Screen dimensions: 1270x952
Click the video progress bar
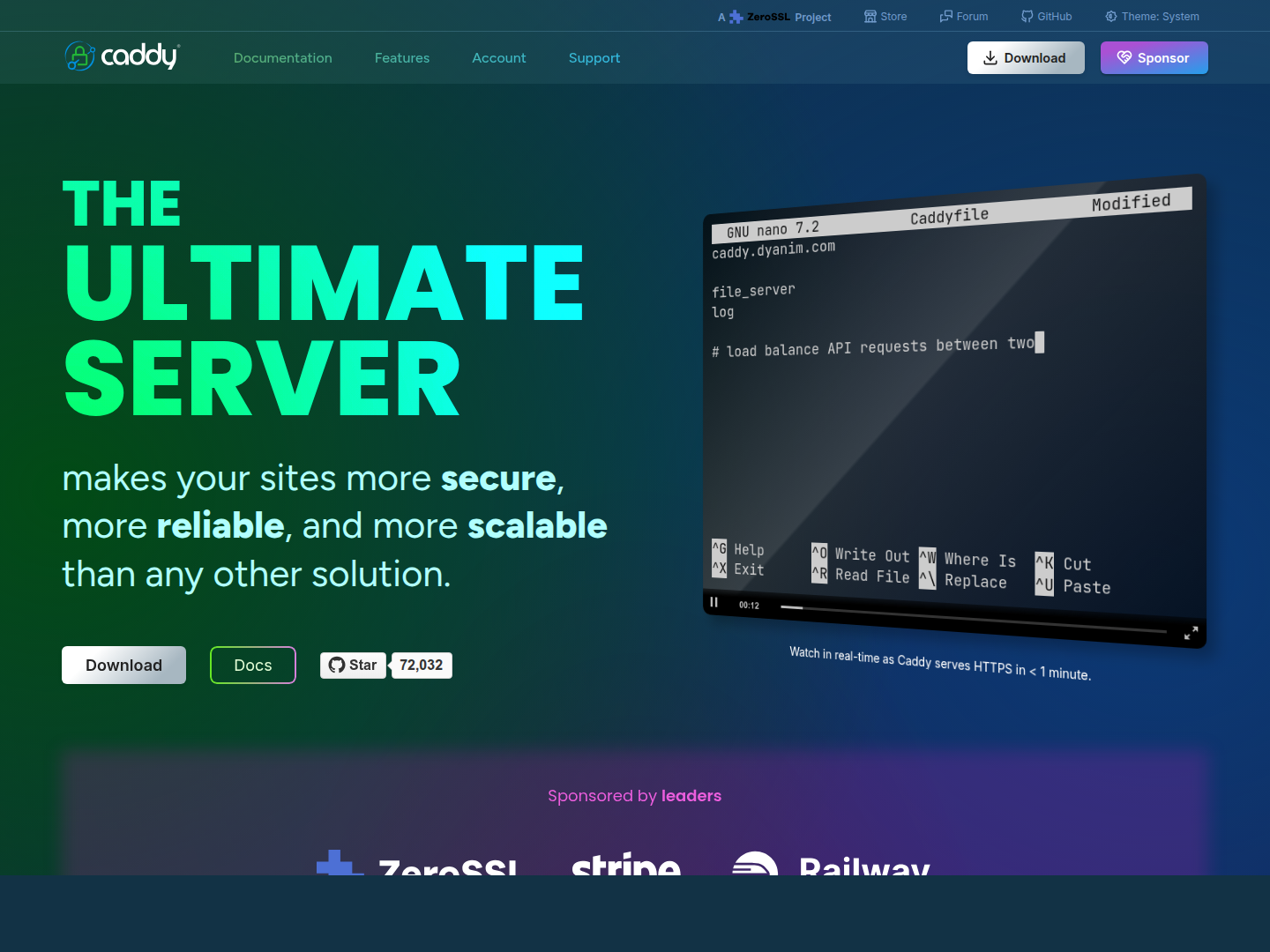point(974,619)
